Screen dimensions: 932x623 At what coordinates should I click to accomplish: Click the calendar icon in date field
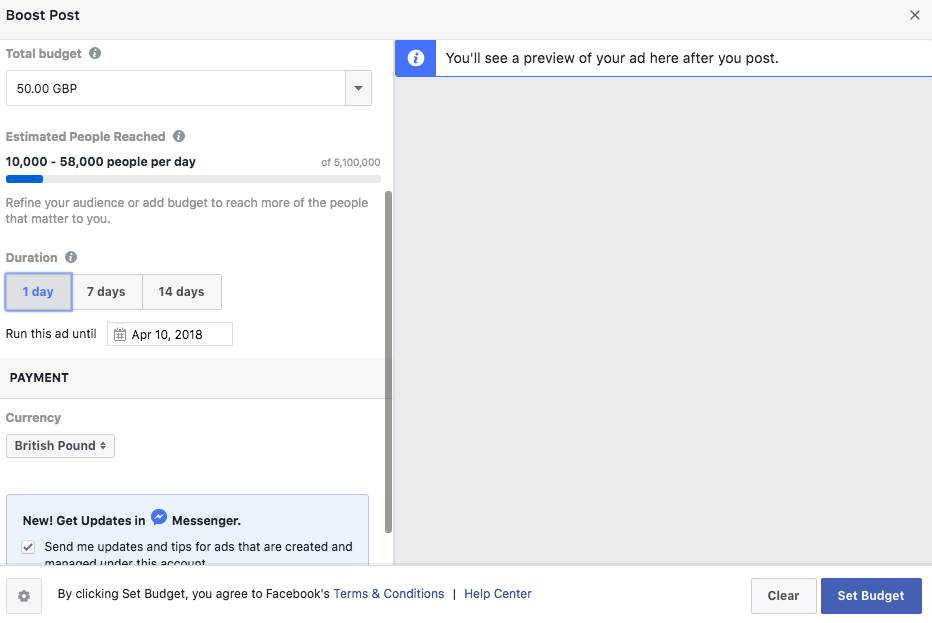pos(120,335)
